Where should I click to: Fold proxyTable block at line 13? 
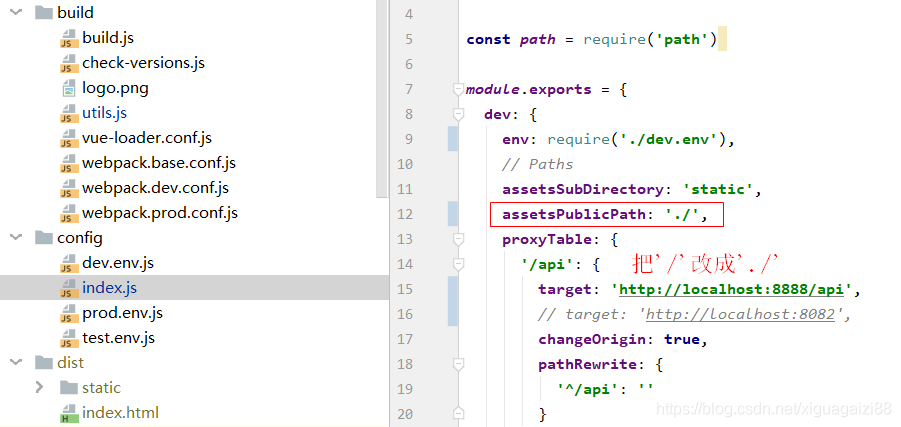pos(458,238)
